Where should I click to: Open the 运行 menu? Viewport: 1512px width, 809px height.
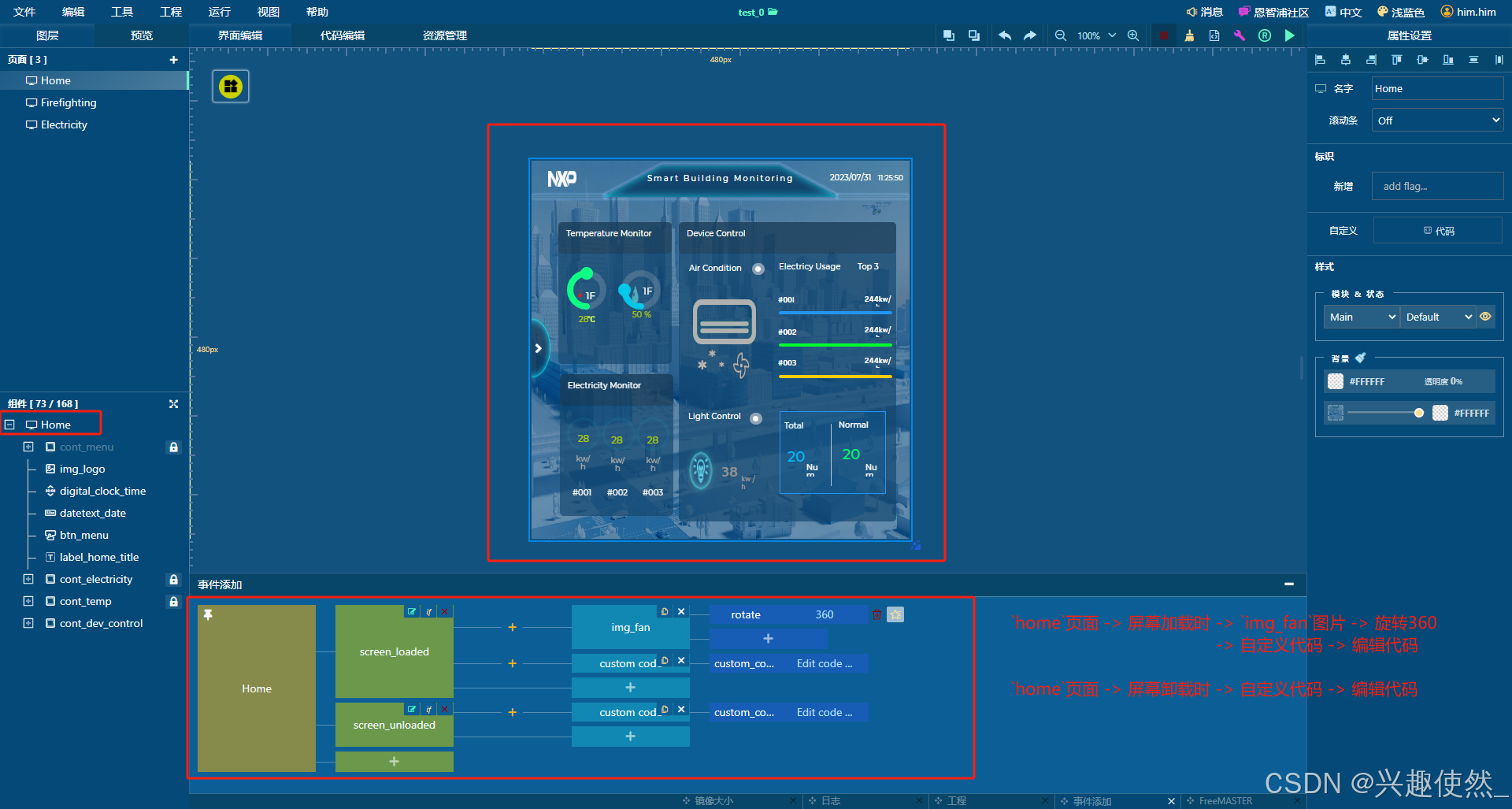tap(220, 12)
